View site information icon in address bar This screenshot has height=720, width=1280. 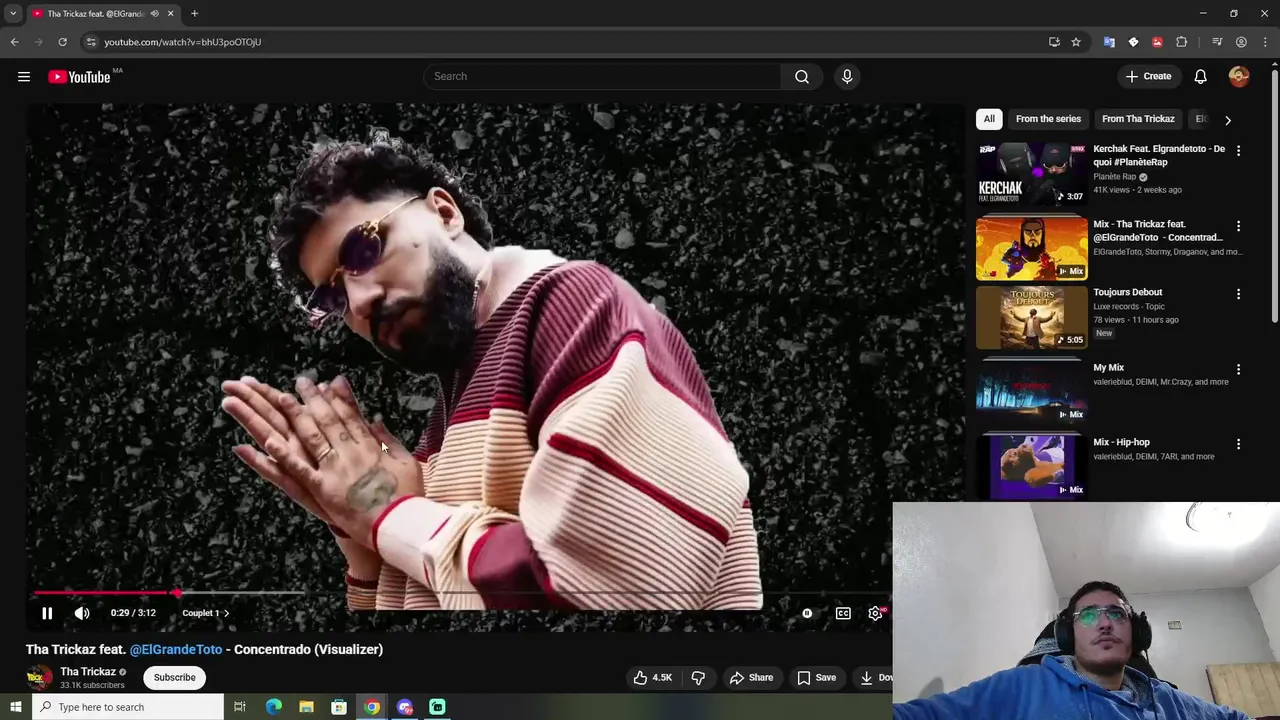pyautogui.click(x=91, y=42)
